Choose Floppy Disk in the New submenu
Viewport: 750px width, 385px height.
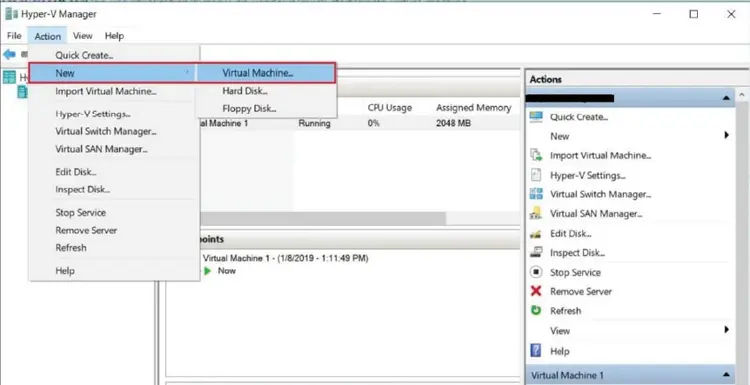coord(266,109)
